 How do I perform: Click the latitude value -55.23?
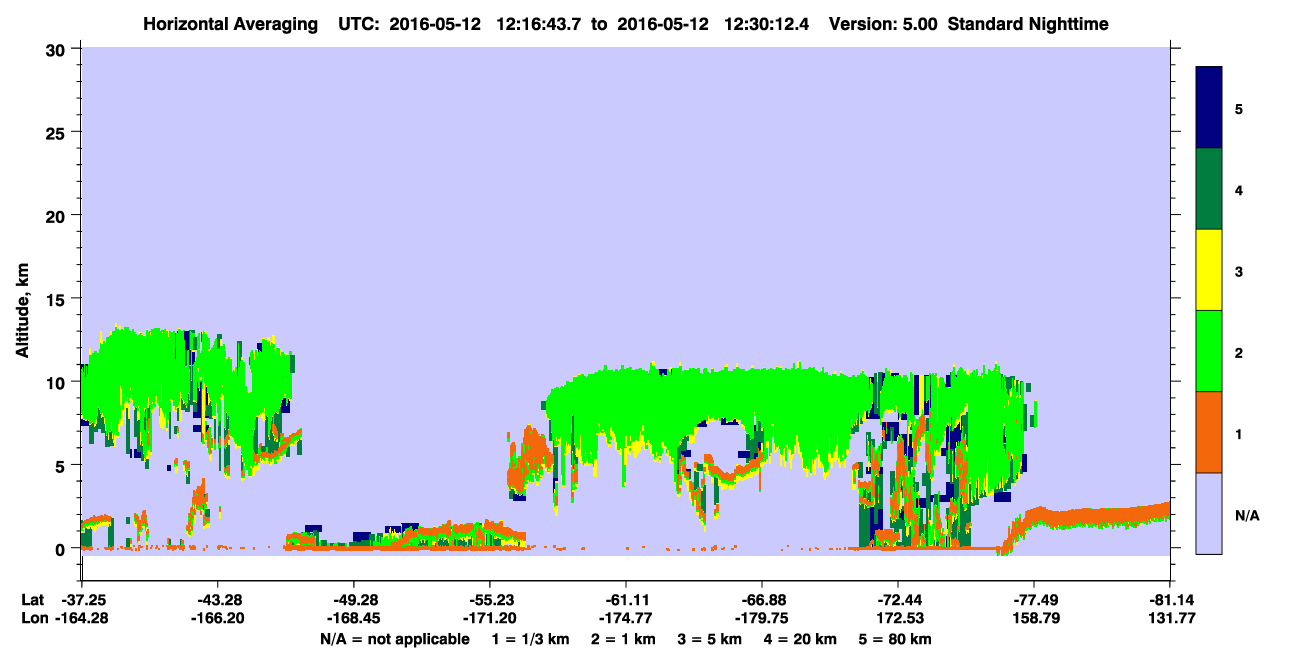(490, 600)
